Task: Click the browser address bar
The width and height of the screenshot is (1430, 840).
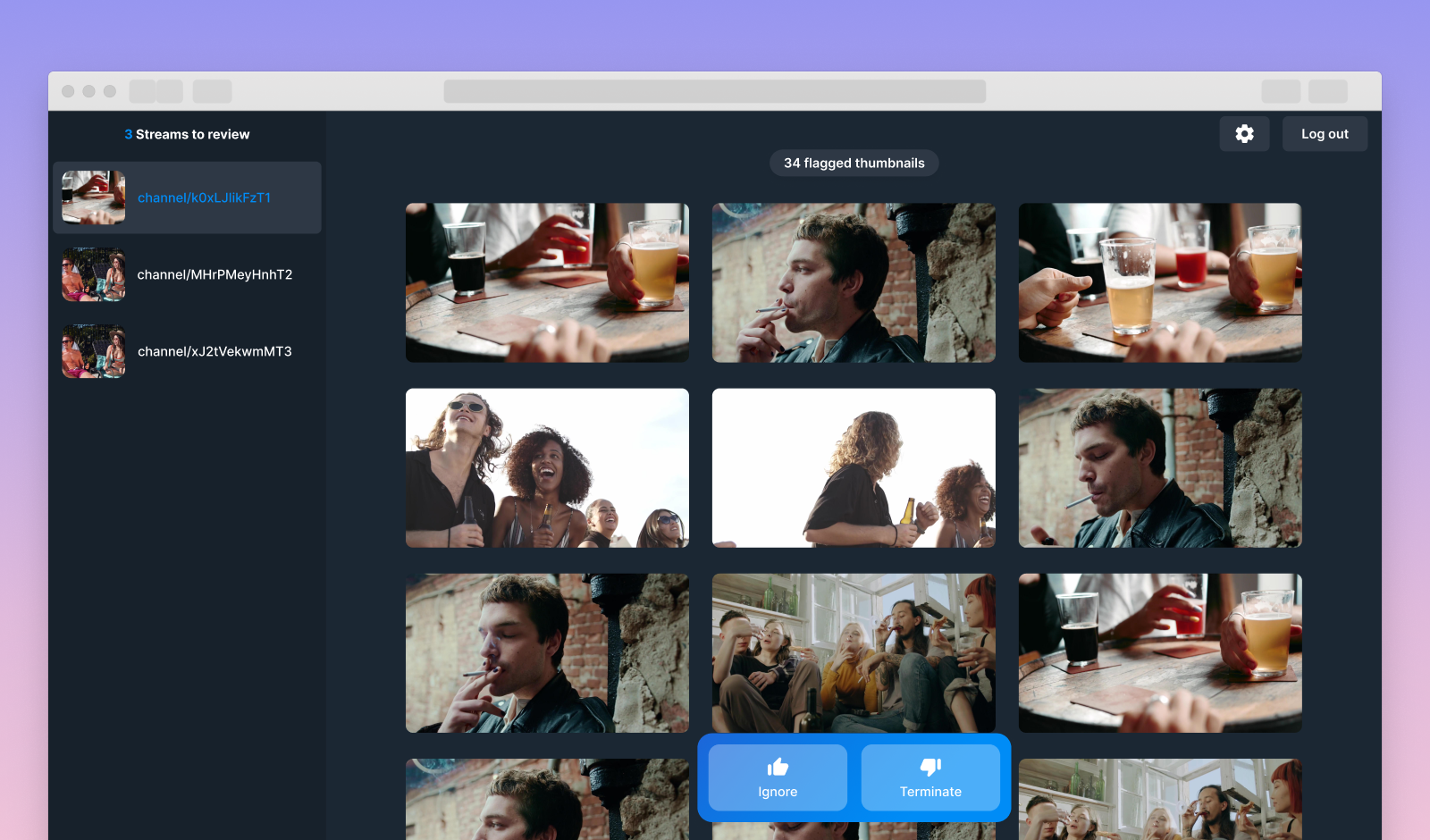Action: tap(714, 91)
